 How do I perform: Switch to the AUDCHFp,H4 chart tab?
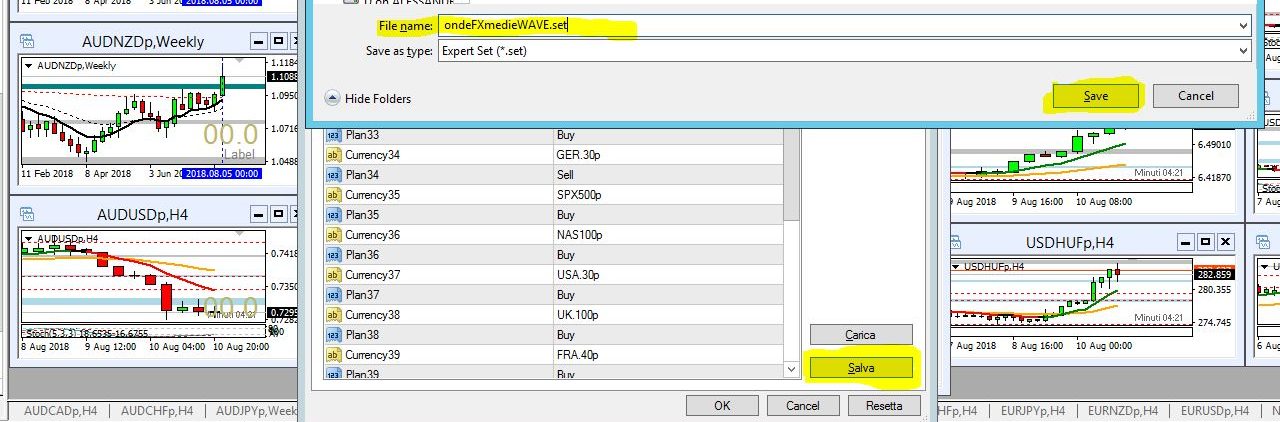pos(158,411)
